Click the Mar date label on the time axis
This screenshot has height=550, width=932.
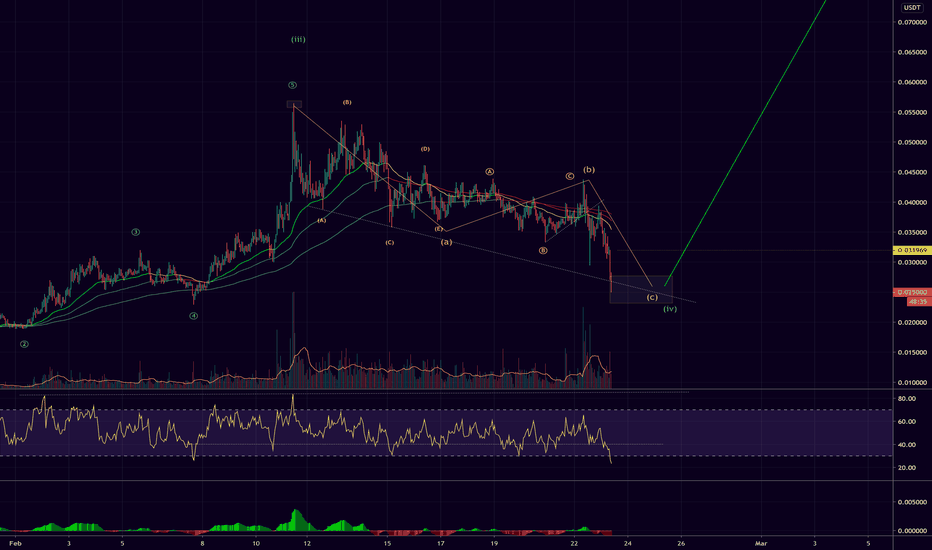[x=761, y=543]
